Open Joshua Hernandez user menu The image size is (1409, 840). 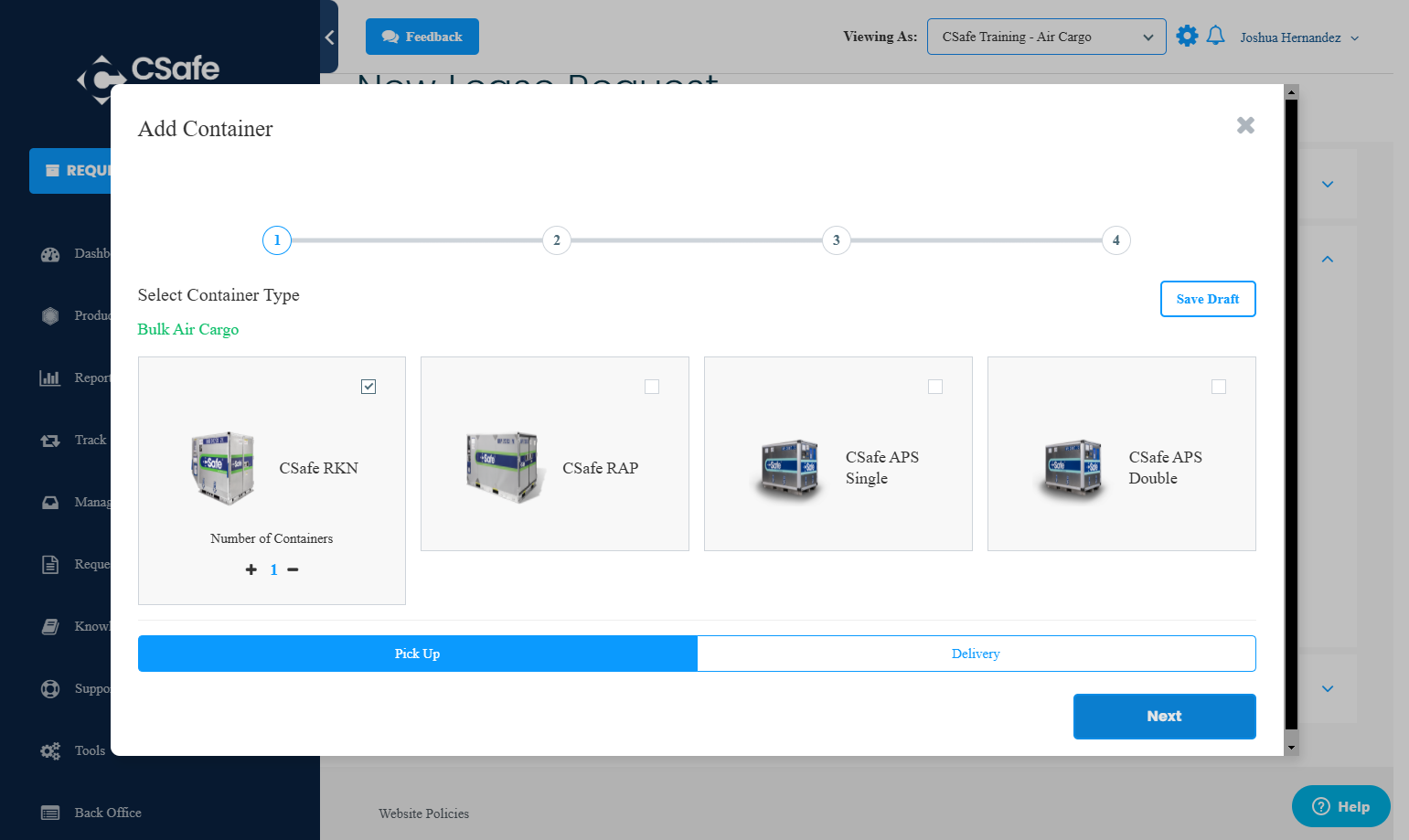[x=1299, y=37]
